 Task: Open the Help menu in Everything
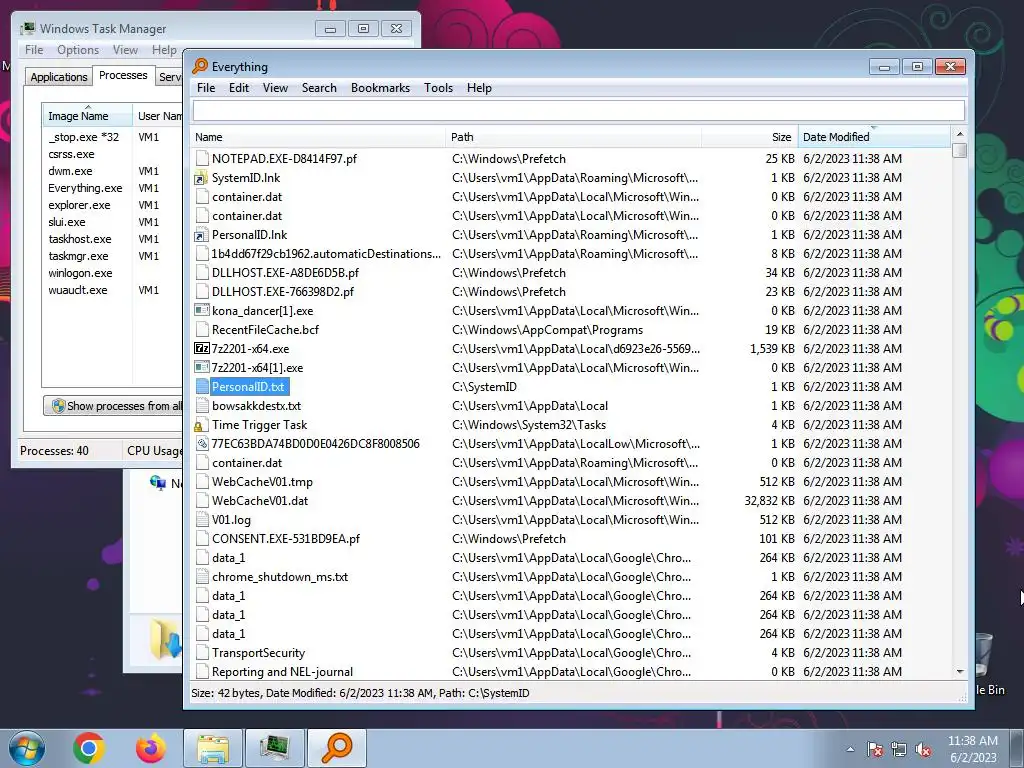coord(479,88)
